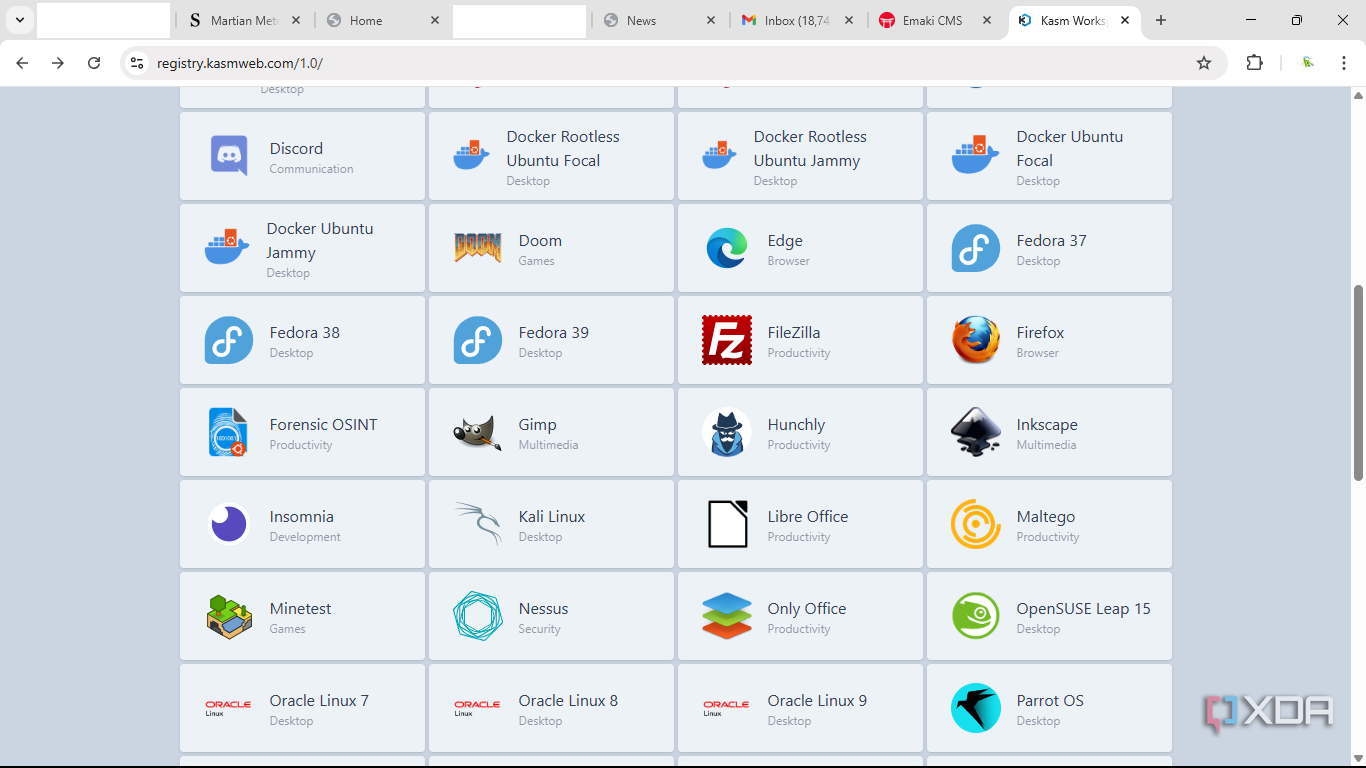Open the tab search dropdown arrow
This screenshot has height=768, width=1366.
[x=20, y=20]
